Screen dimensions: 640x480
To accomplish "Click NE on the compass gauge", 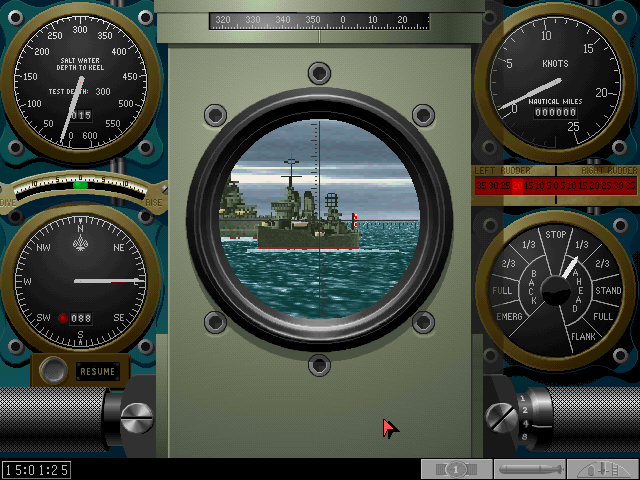I will tap(119, 247).
